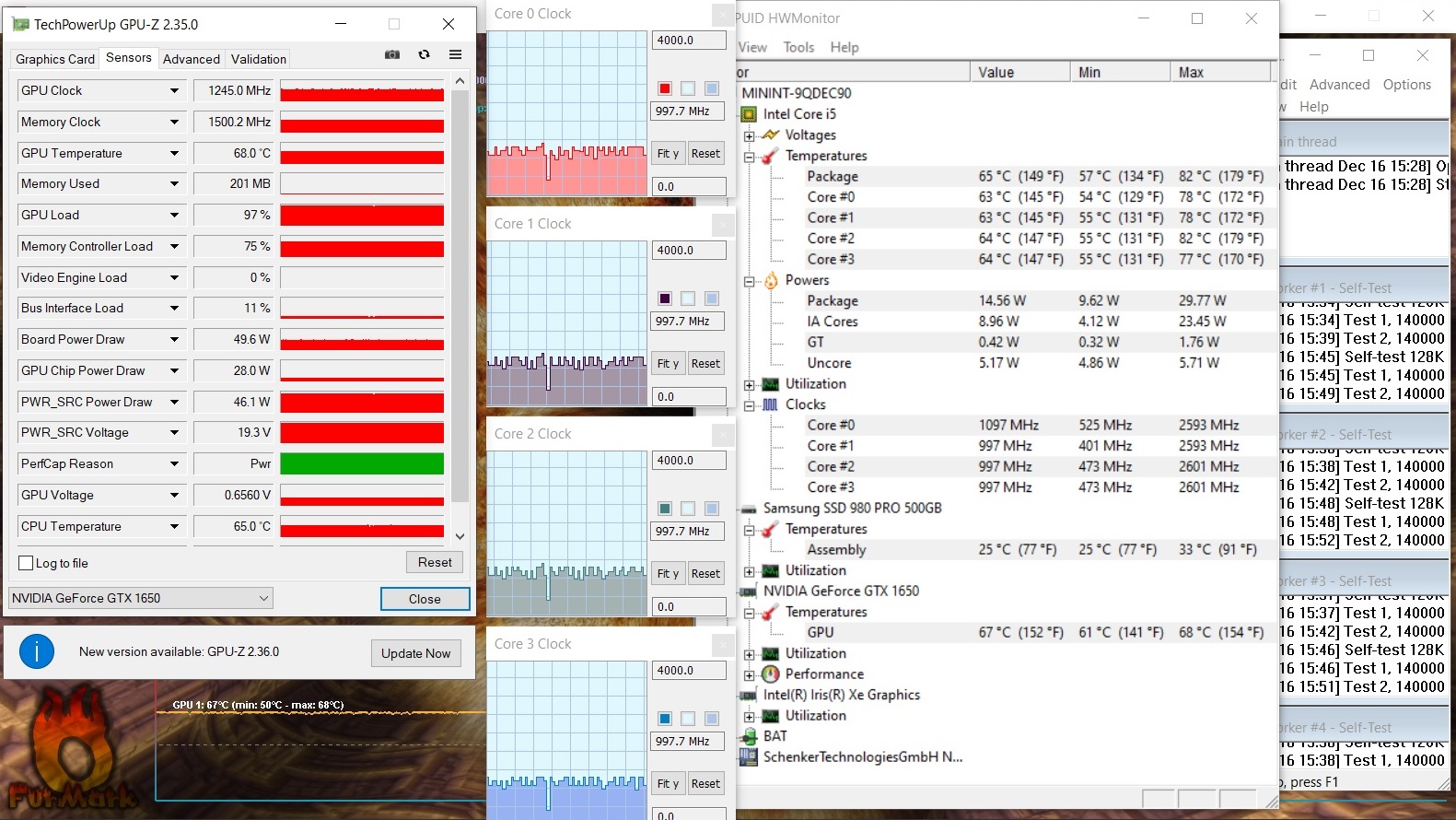Click the SchenkerTechnologies mainboard icon
This screenshot has height=820, width=1456.
click(749, 757)
